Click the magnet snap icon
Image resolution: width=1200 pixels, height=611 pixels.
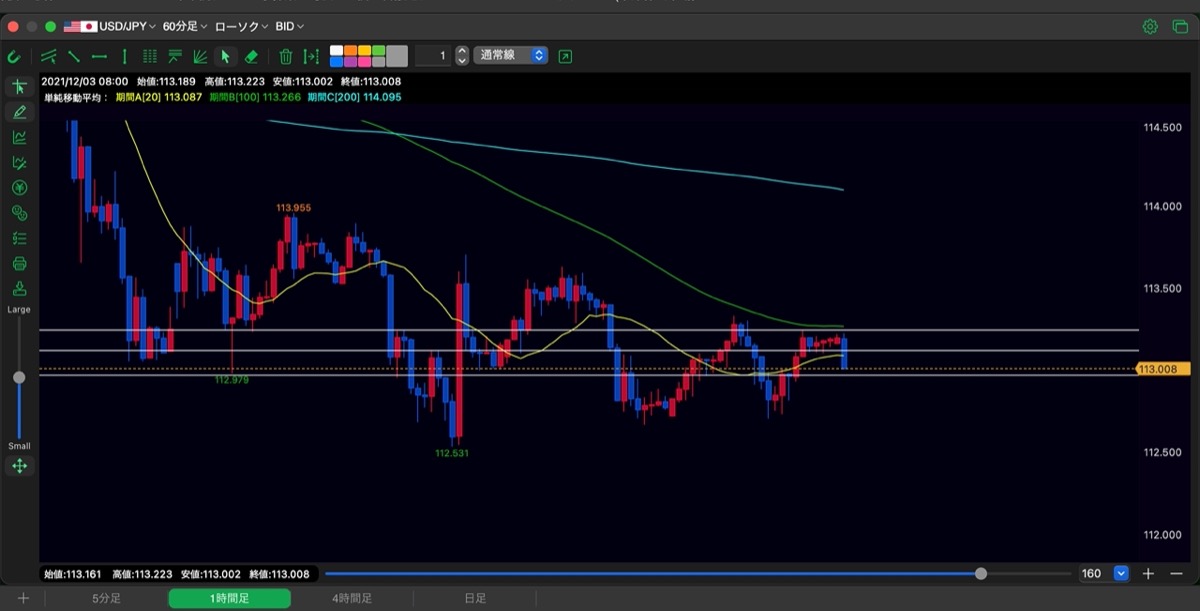tap(14, 57)
